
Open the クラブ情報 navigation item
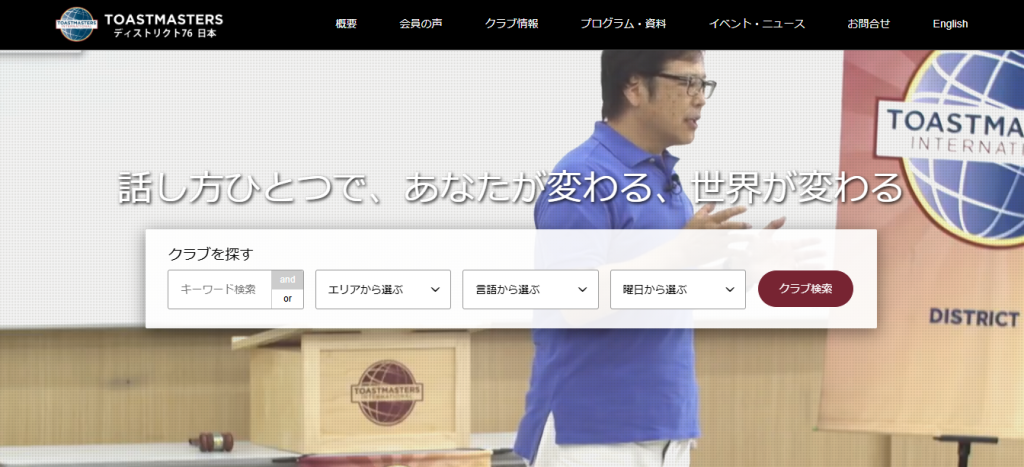[x=511, y=24]
